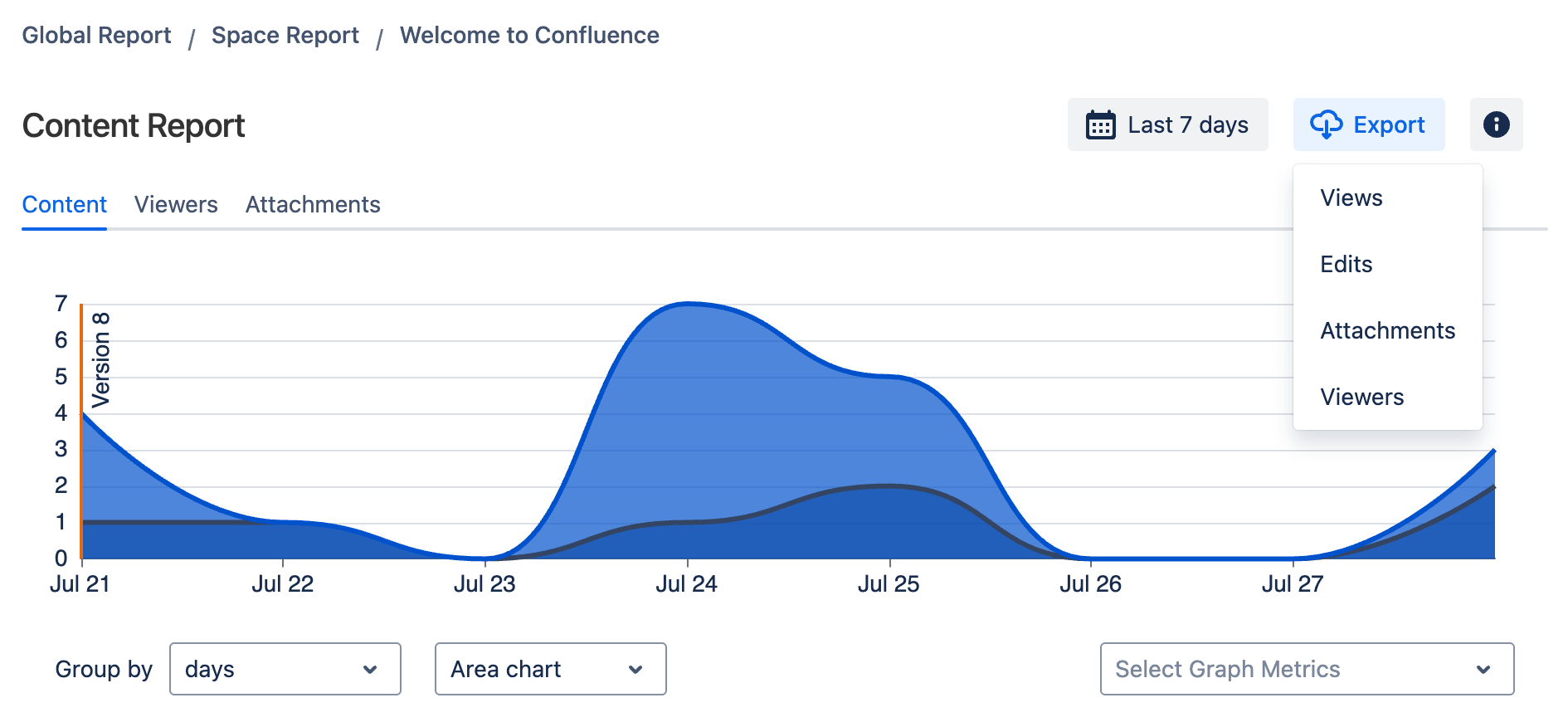
Task: Choose Edits from the Export menu
Action: tap(1346, 265)
